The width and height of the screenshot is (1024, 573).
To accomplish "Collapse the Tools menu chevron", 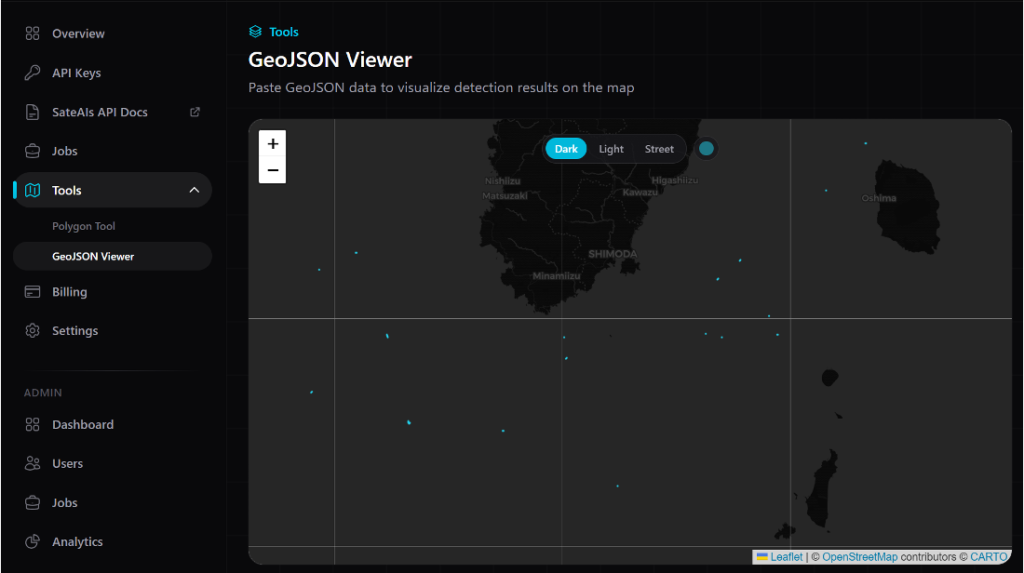I will click(194, 190).
